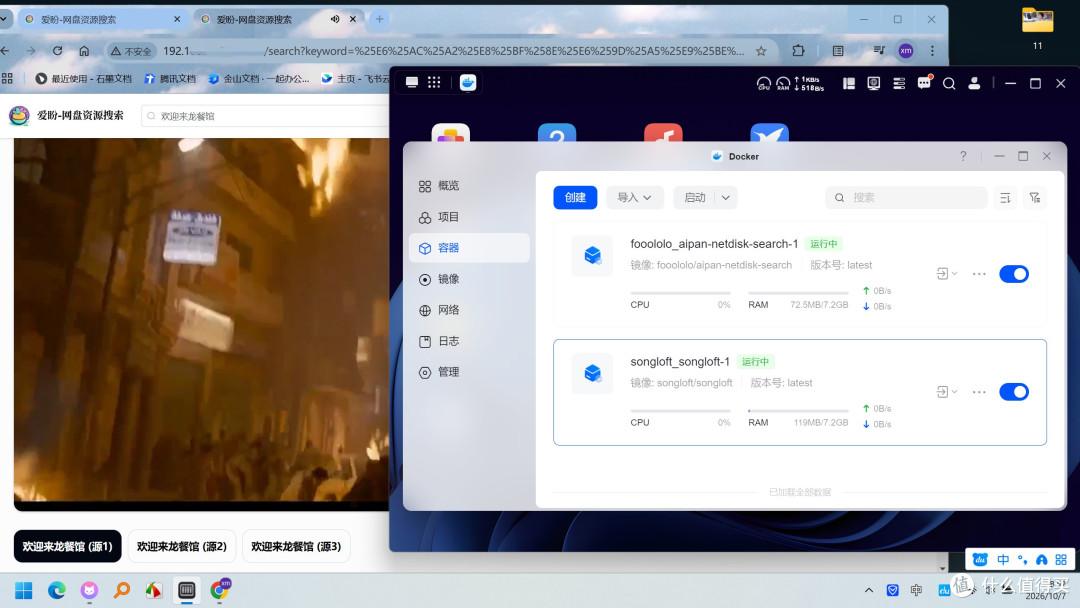The image size is (1080, 608).
Task: Toggle off the songloft_songloft-1 container switch
Action: point(1014,392)
